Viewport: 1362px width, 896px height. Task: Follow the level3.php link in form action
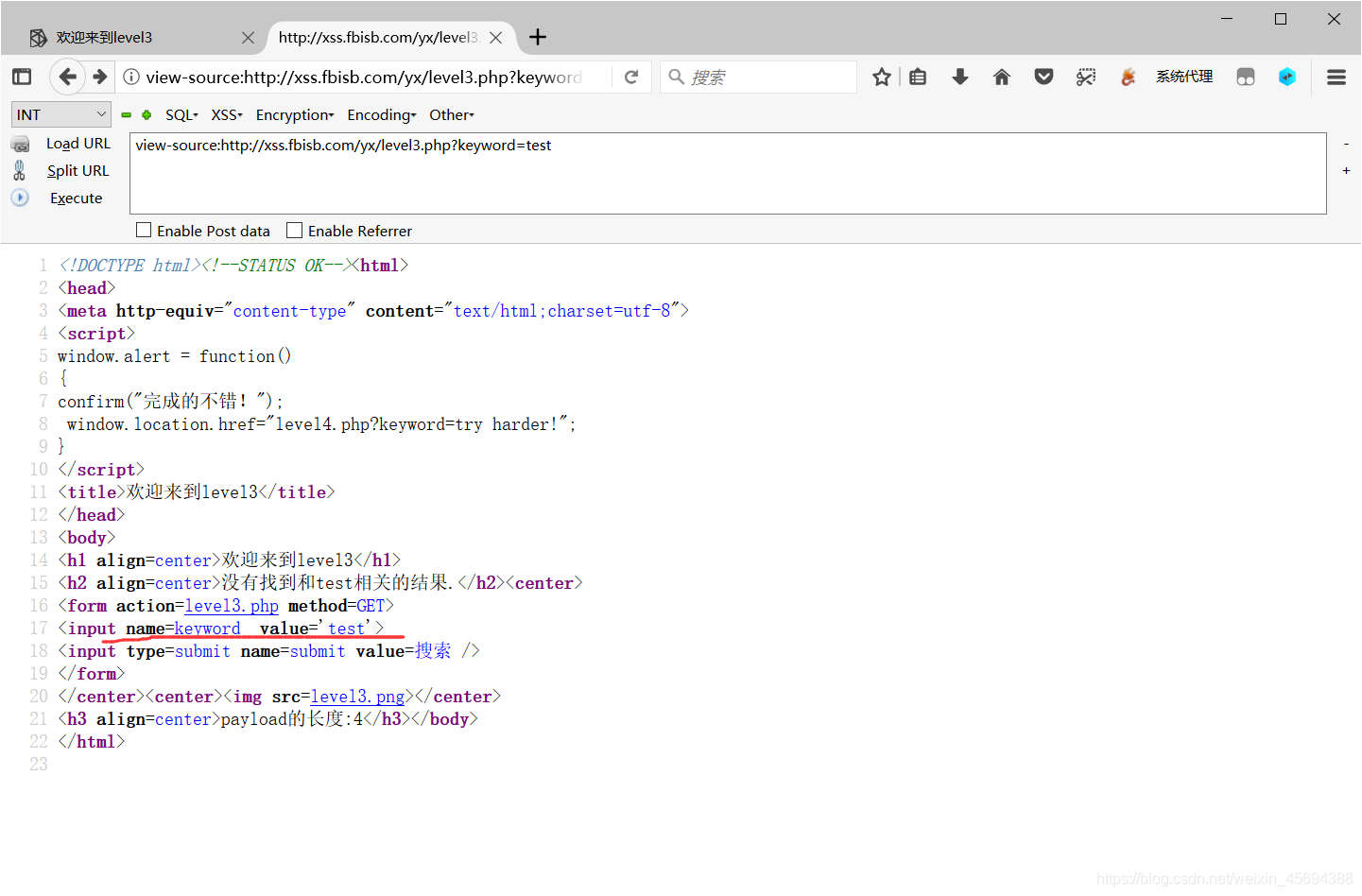click(232, 606)
